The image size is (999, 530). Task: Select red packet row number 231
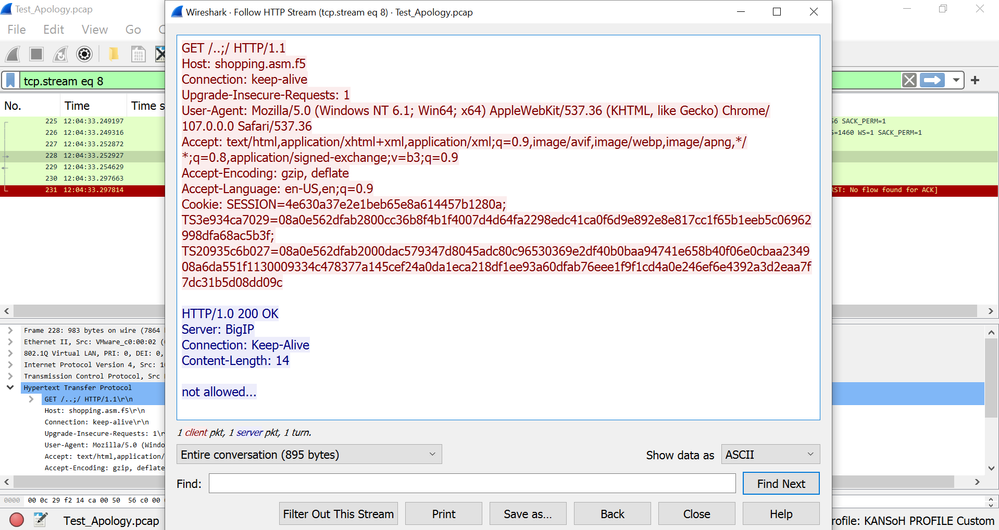click(x=83, y=190)
